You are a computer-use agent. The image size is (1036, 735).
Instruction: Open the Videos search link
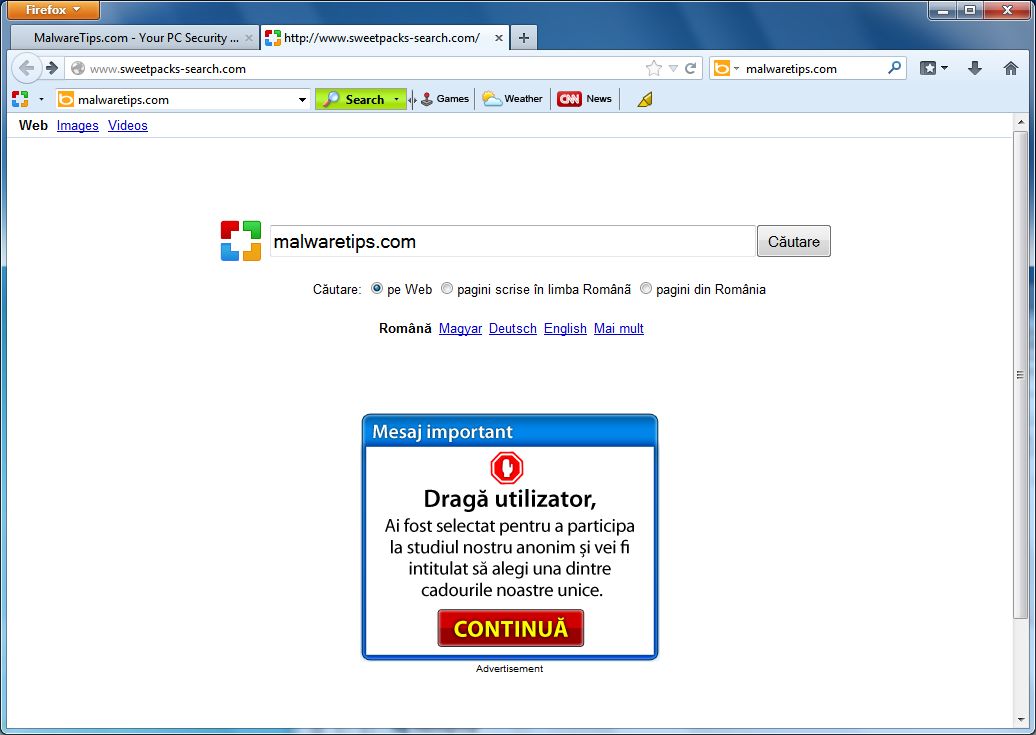click(x=128, y=126)
